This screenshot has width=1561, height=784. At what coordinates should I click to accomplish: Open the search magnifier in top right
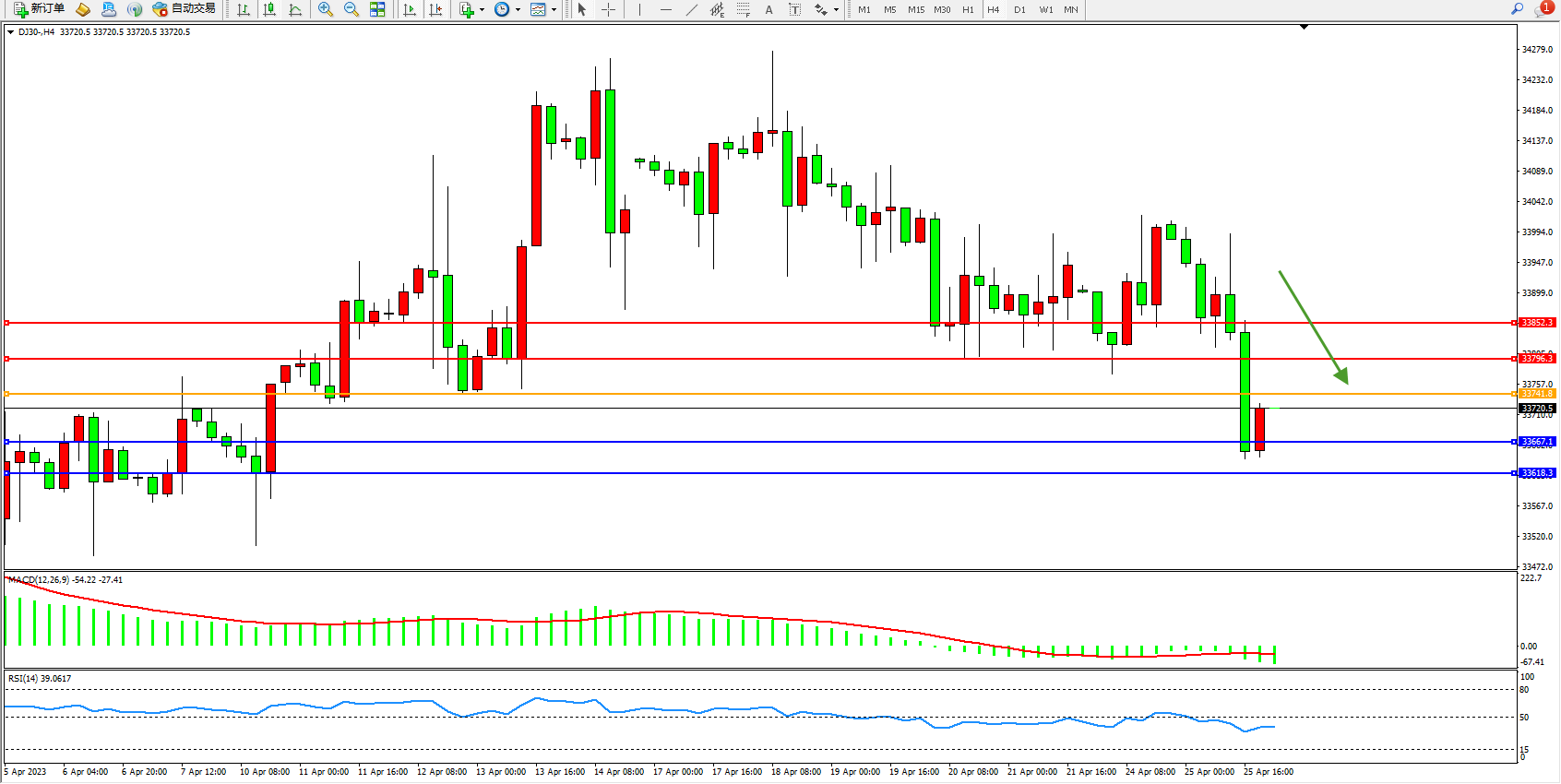click(1517, 9)
